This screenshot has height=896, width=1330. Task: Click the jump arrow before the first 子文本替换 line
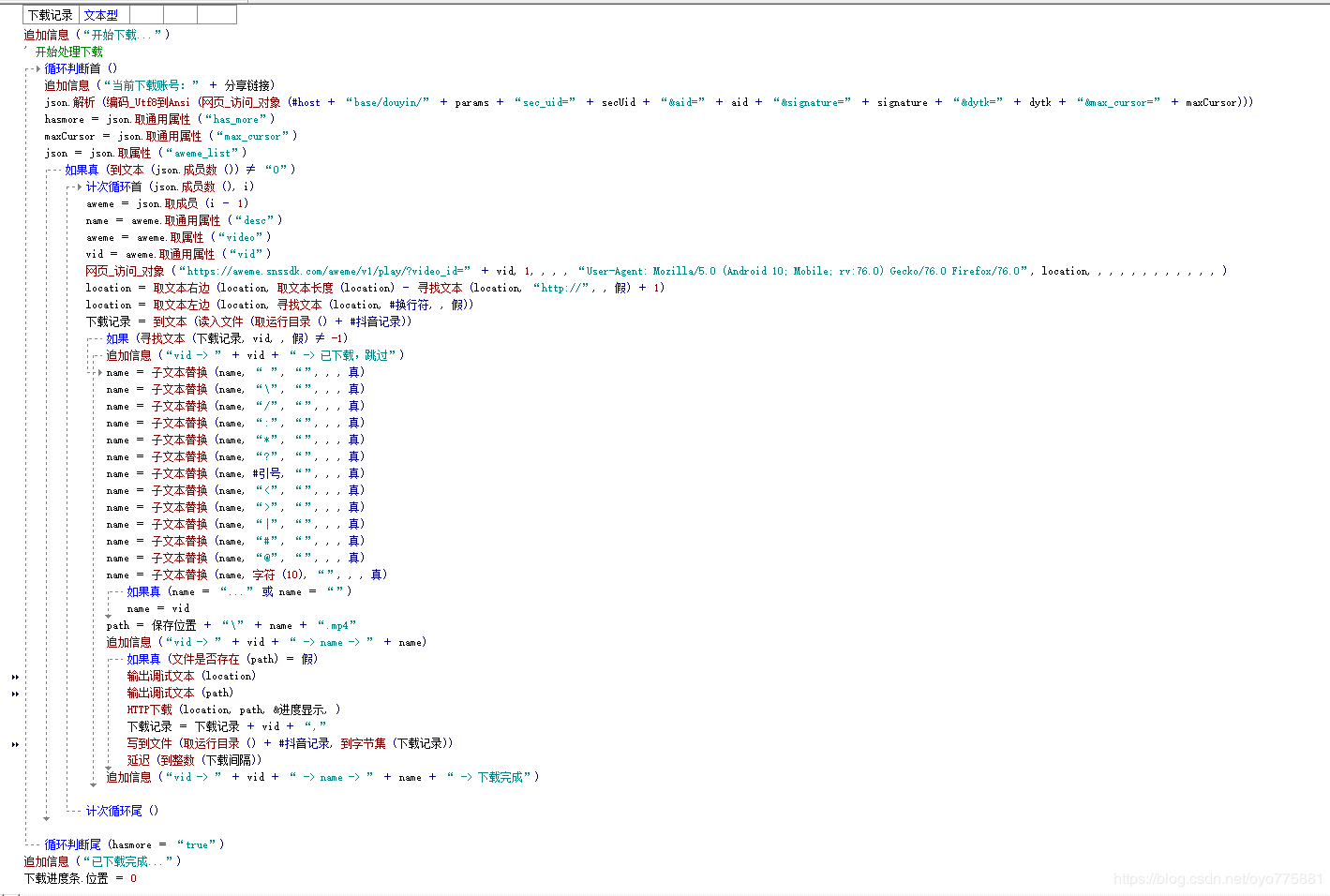tap(99, 373)
